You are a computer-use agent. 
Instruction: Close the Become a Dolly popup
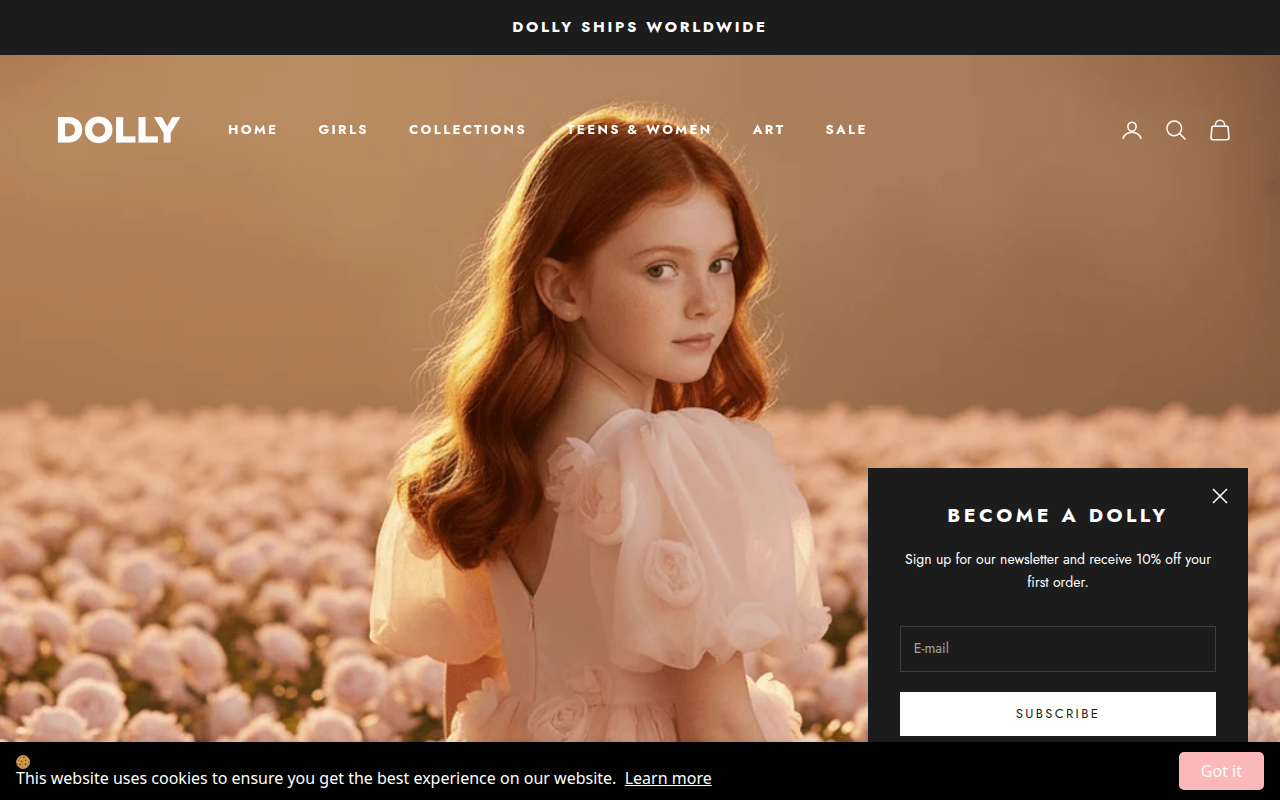1220,496
